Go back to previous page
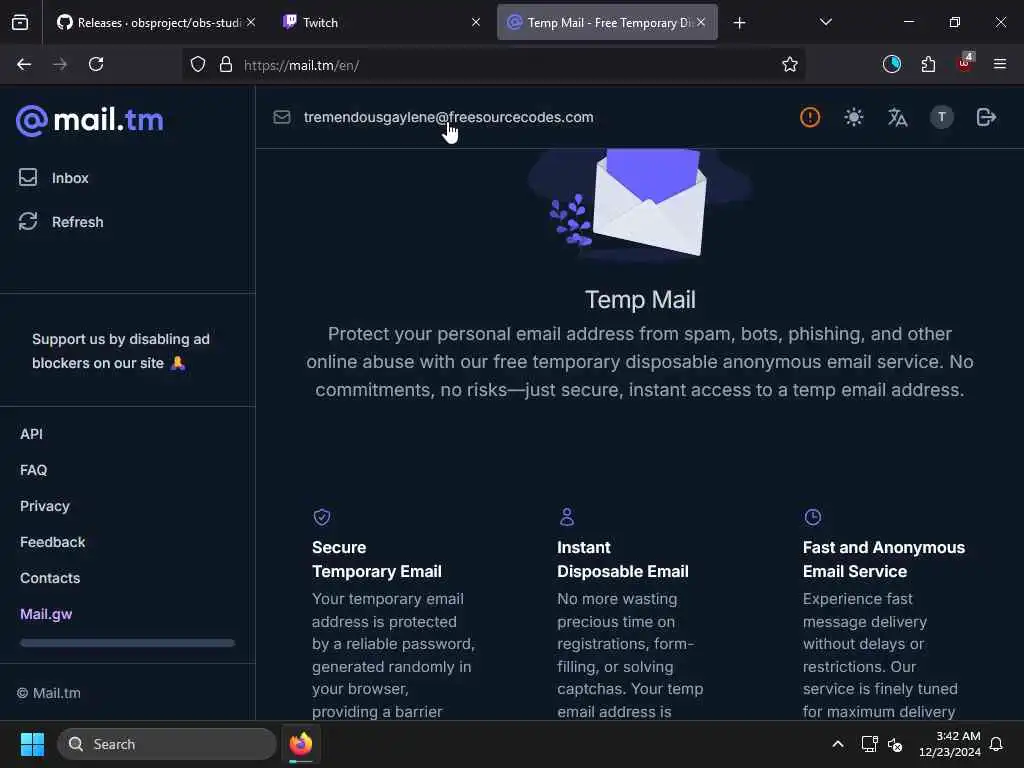The image size is (1024, 768). coord(24,64)
